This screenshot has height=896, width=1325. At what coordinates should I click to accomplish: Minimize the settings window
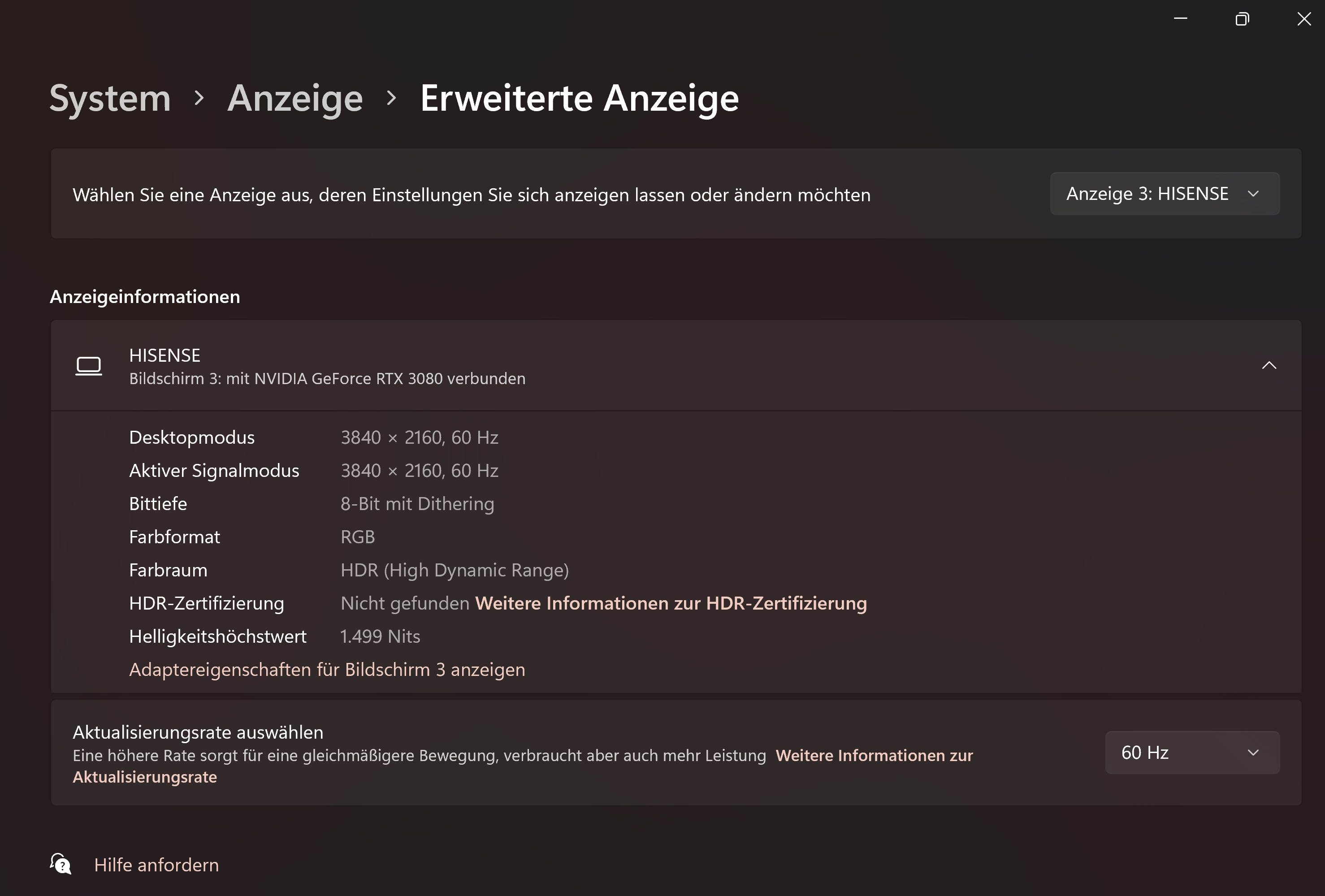(x=1180, y=19)
